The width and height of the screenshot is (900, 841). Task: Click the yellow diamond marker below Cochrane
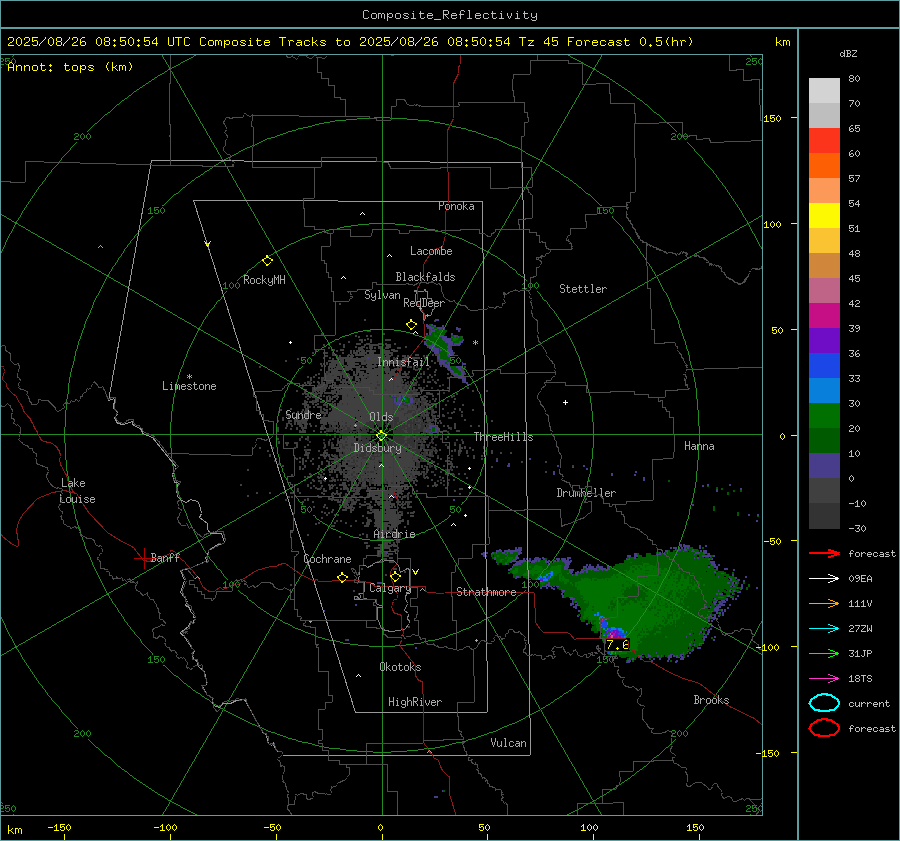[x=342, y=578]
